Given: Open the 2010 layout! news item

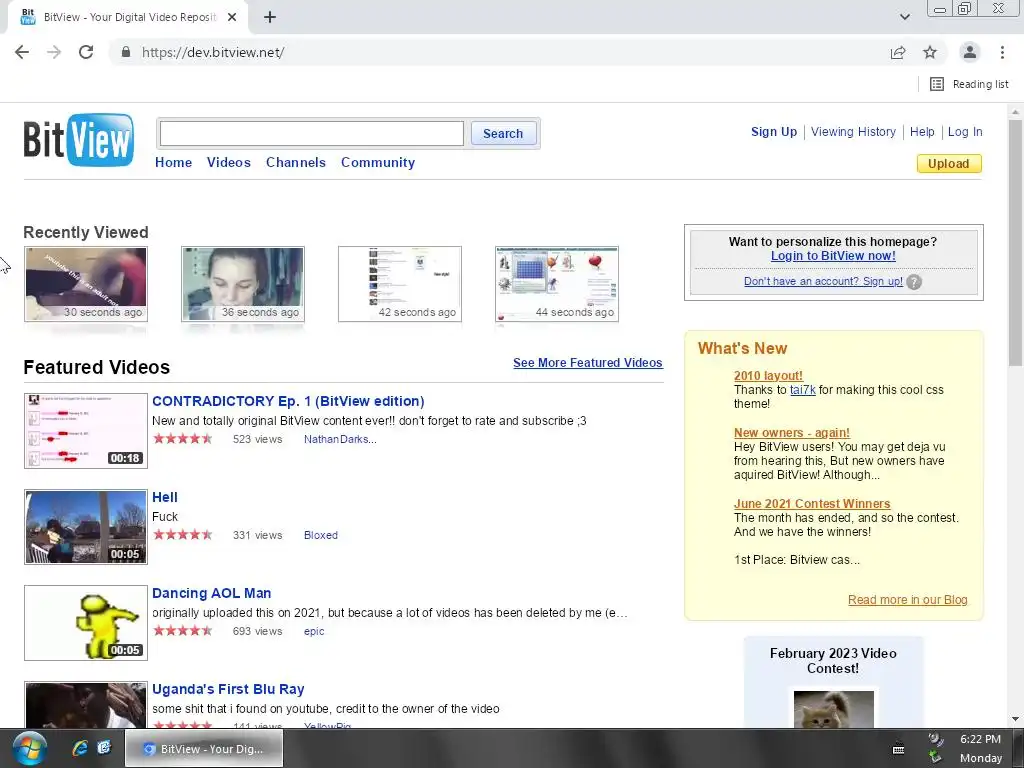Looking at the screenshot, I should click(x=768, y=376).
